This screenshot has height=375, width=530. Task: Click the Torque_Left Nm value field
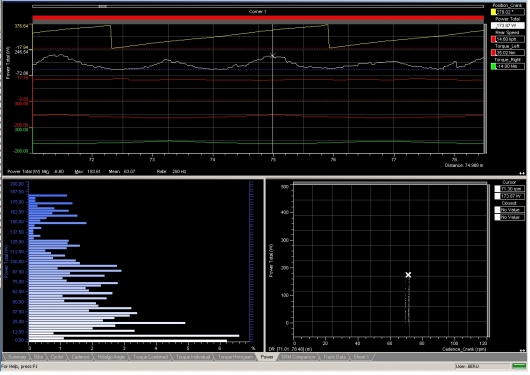click(510, 53)
